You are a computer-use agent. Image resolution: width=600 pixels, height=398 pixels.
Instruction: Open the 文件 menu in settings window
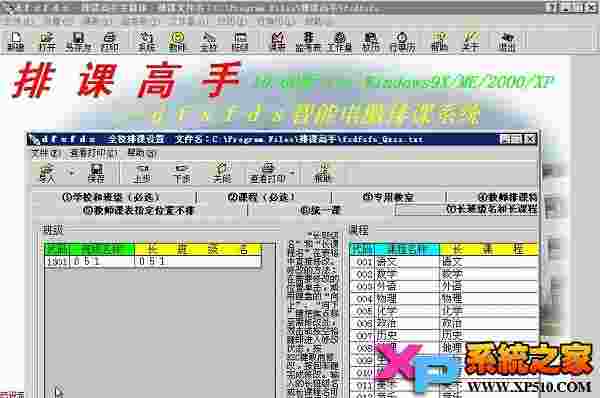pos(45,153)
